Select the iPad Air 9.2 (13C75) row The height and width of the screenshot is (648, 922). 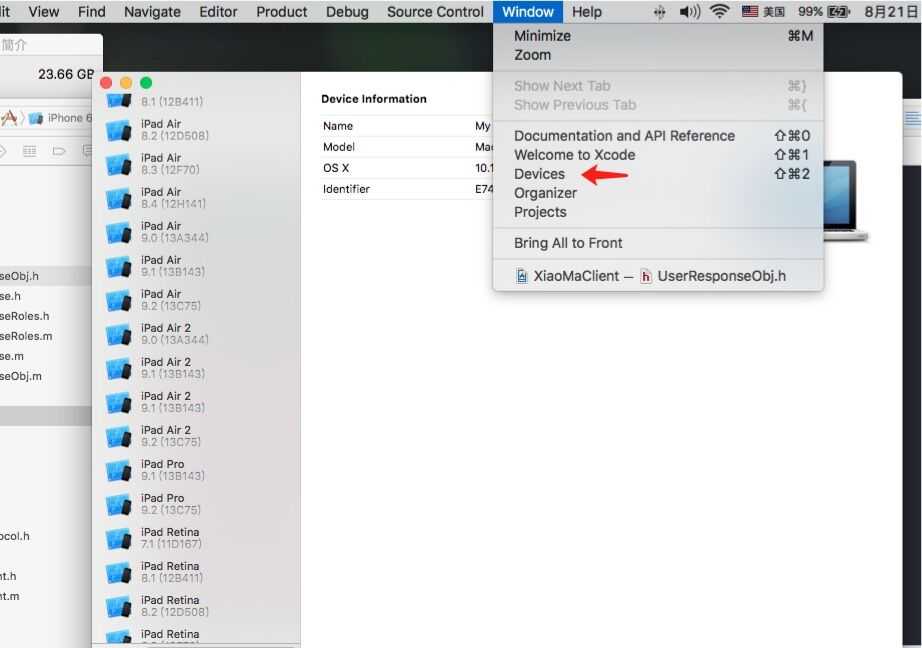point(196,300)
